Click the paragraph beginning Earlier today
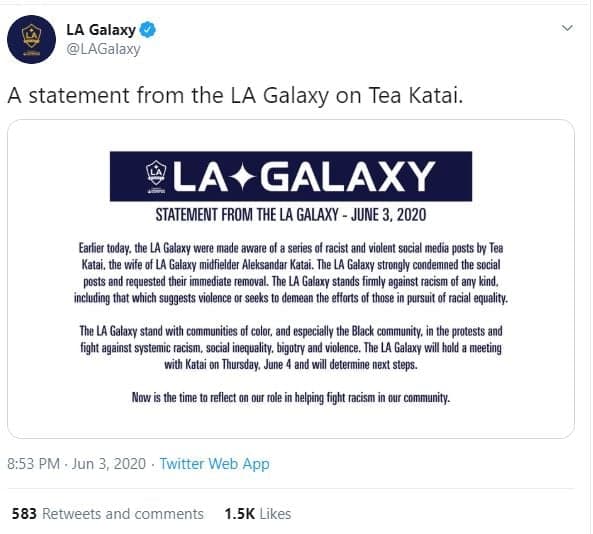593x534 pixels. (x=291, y=273)
